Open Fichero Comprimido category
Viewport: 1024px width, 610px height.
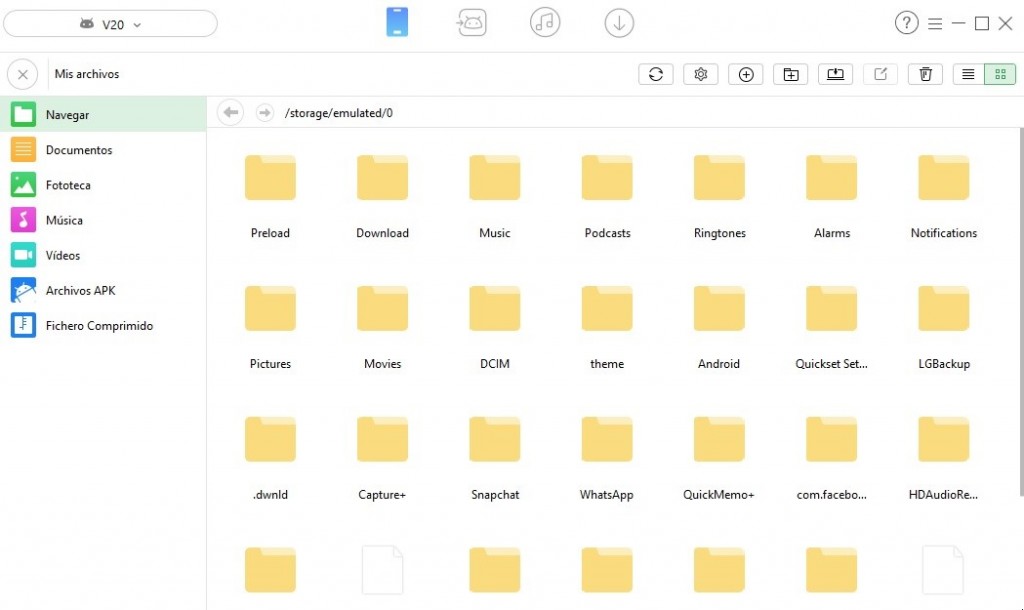coord(103,326)
